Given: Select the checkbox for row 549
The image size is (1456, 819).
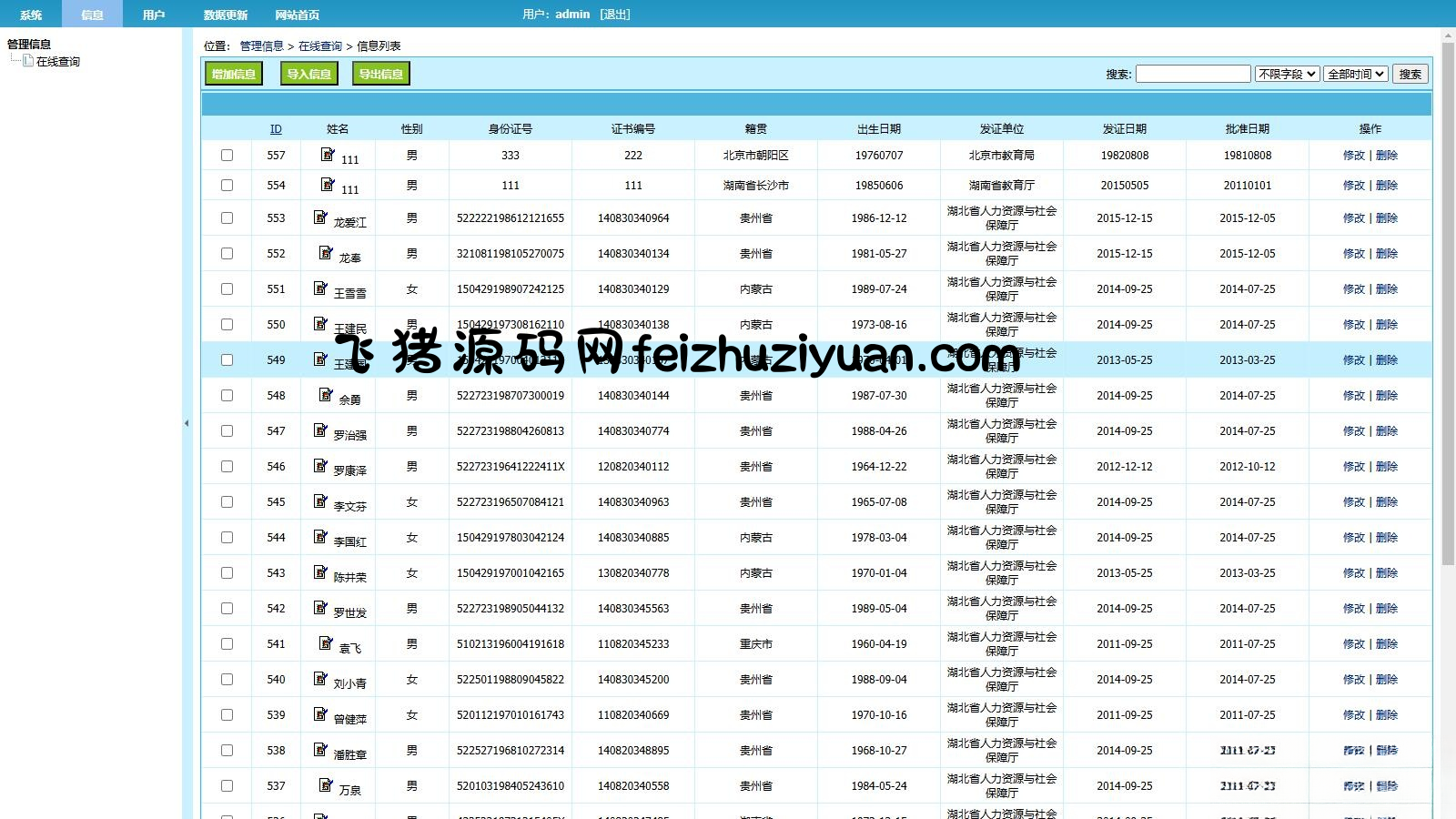Looking at the screenshot, I should [x=227, y=360].
